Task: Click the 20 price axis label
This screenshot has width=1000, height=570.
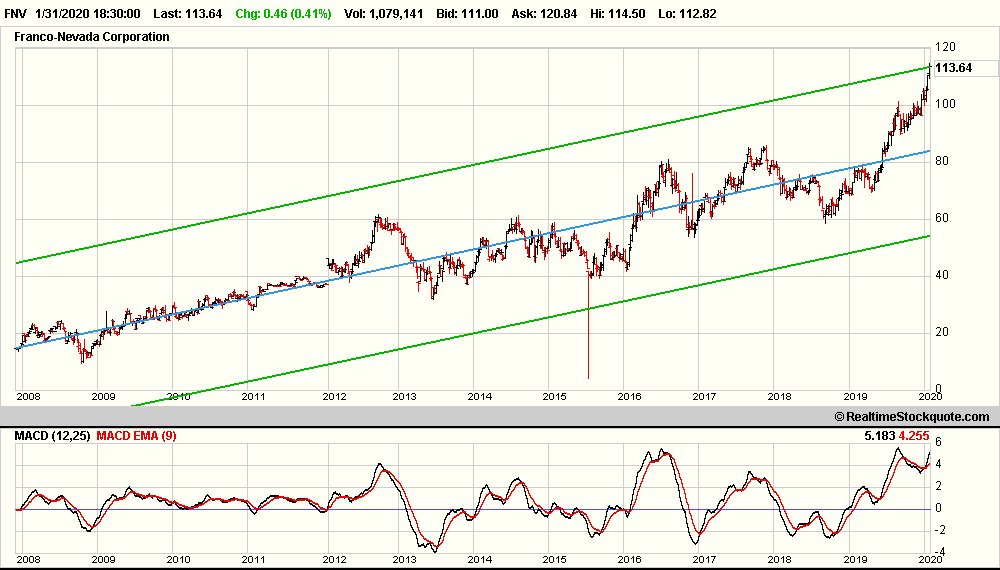Action: click(942, 332)
